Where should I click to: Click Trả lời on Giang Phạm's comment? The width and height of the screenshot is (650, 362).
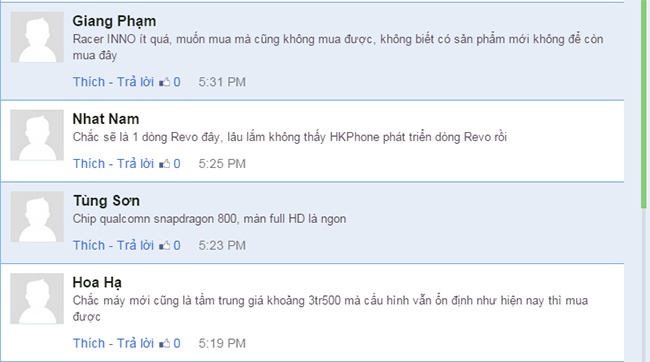click(135, 82)
